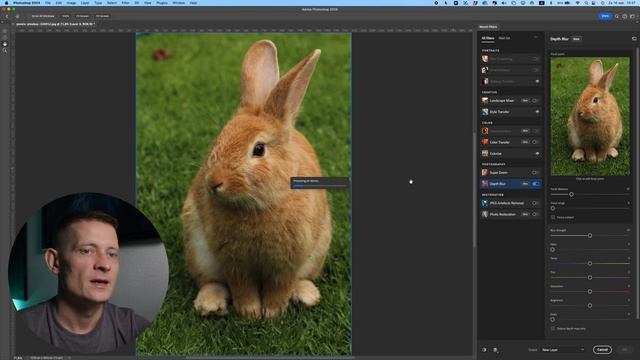
Task: Click the Cancel button
Action: [x=602, y=350]
